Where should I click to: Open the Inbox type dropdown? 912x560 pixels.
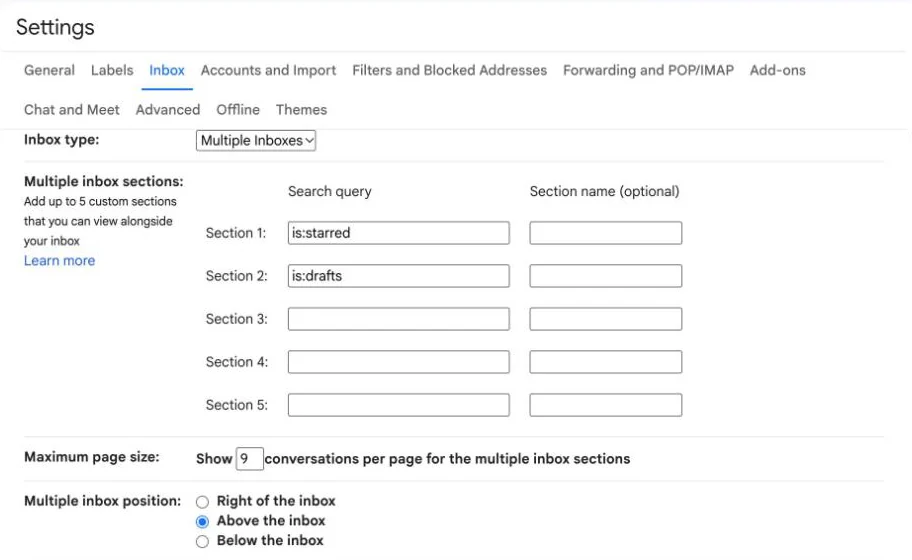(256, 141)
